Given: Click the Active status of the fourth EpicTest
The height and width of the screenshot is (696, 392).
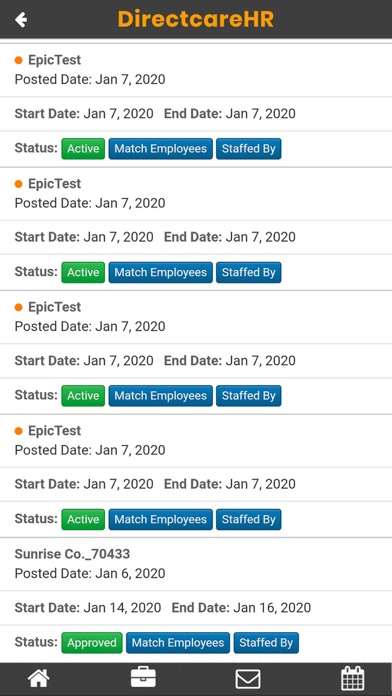Looking at the screenshot, I should click(x=83, y=519).
